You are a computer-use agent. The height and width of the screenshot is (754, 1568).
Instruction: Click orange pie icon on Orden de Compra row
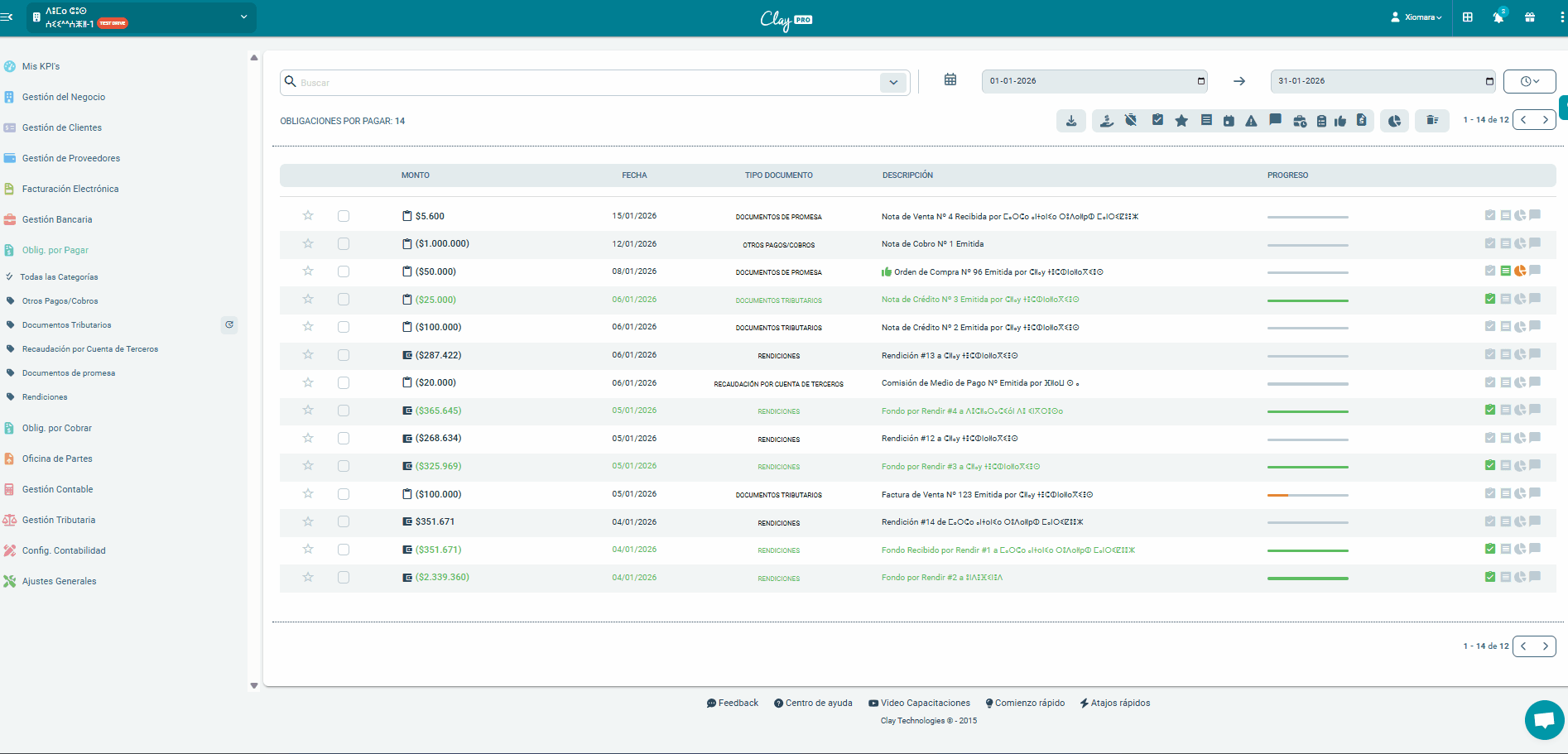tap(1520, 271)
